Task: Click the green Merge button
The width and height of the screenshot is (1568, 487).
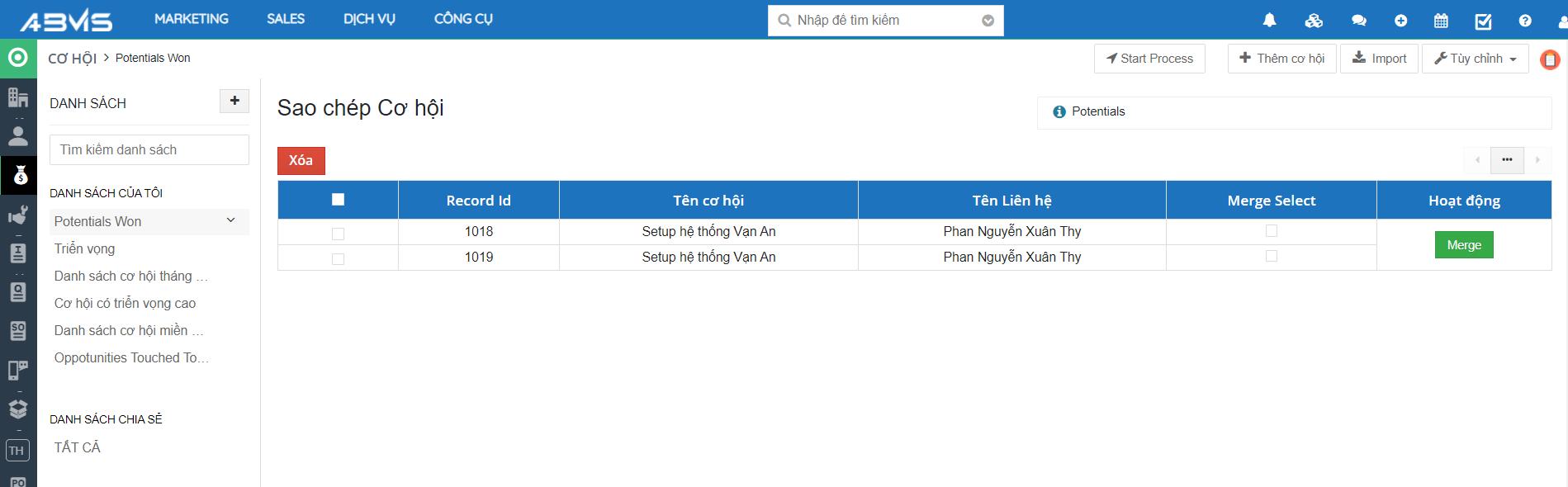Action: 1463,245
